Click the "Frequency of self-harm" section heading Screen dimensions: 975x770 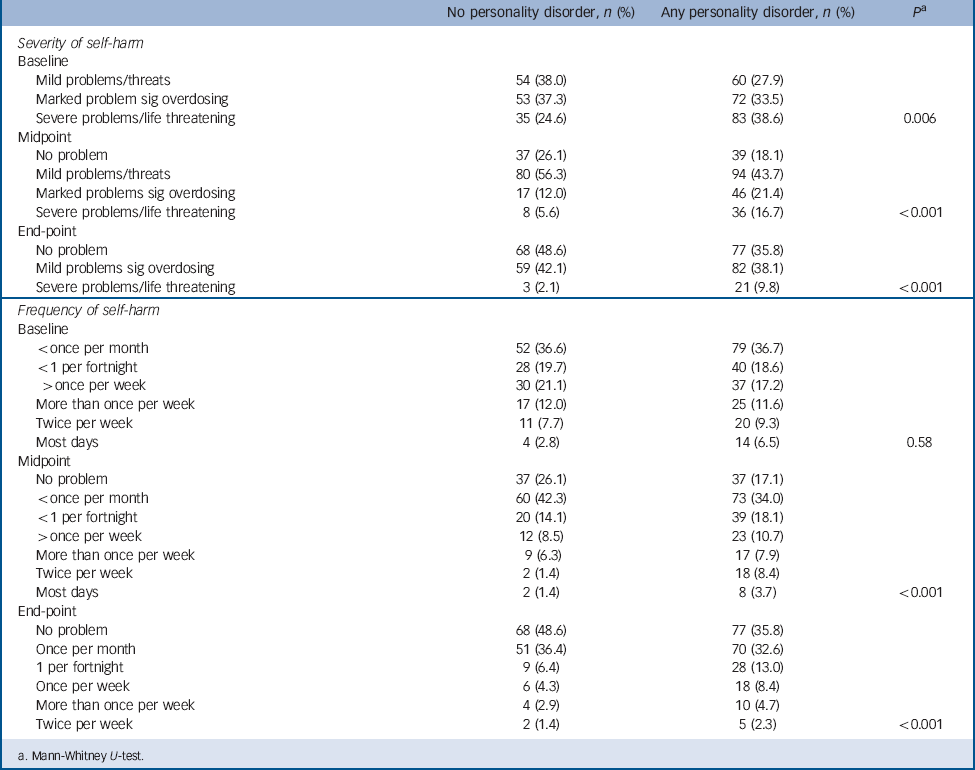point(88,310)
